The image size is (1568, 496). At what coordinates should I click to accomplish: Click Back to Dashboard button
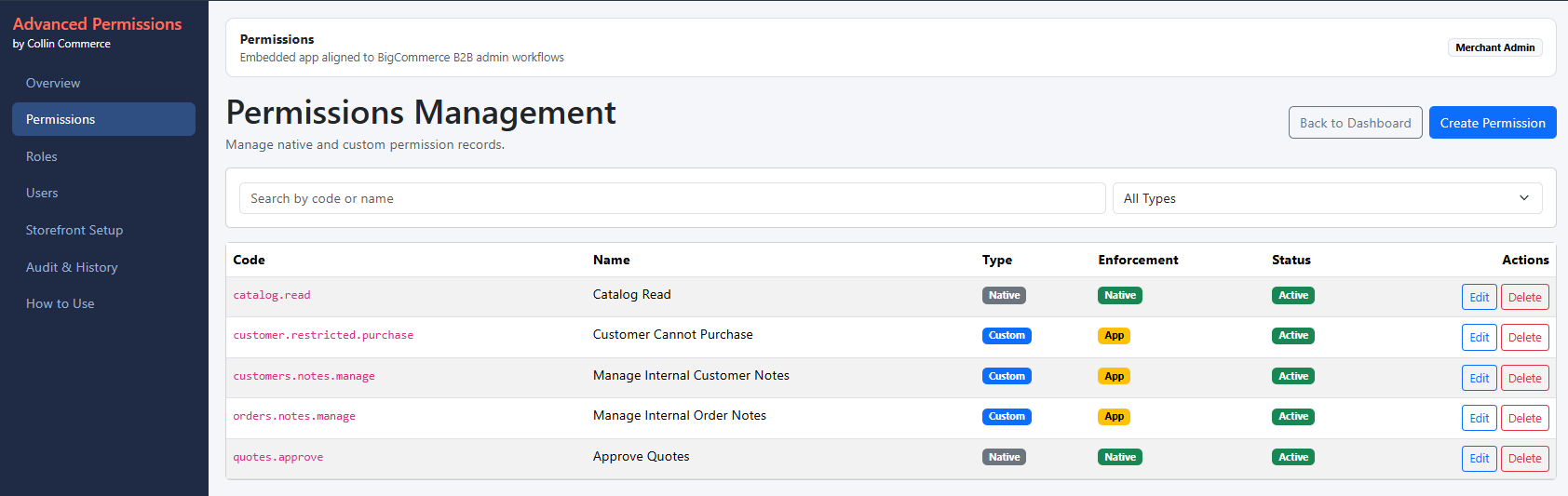pyautogui.click(x=1355, y=123)
